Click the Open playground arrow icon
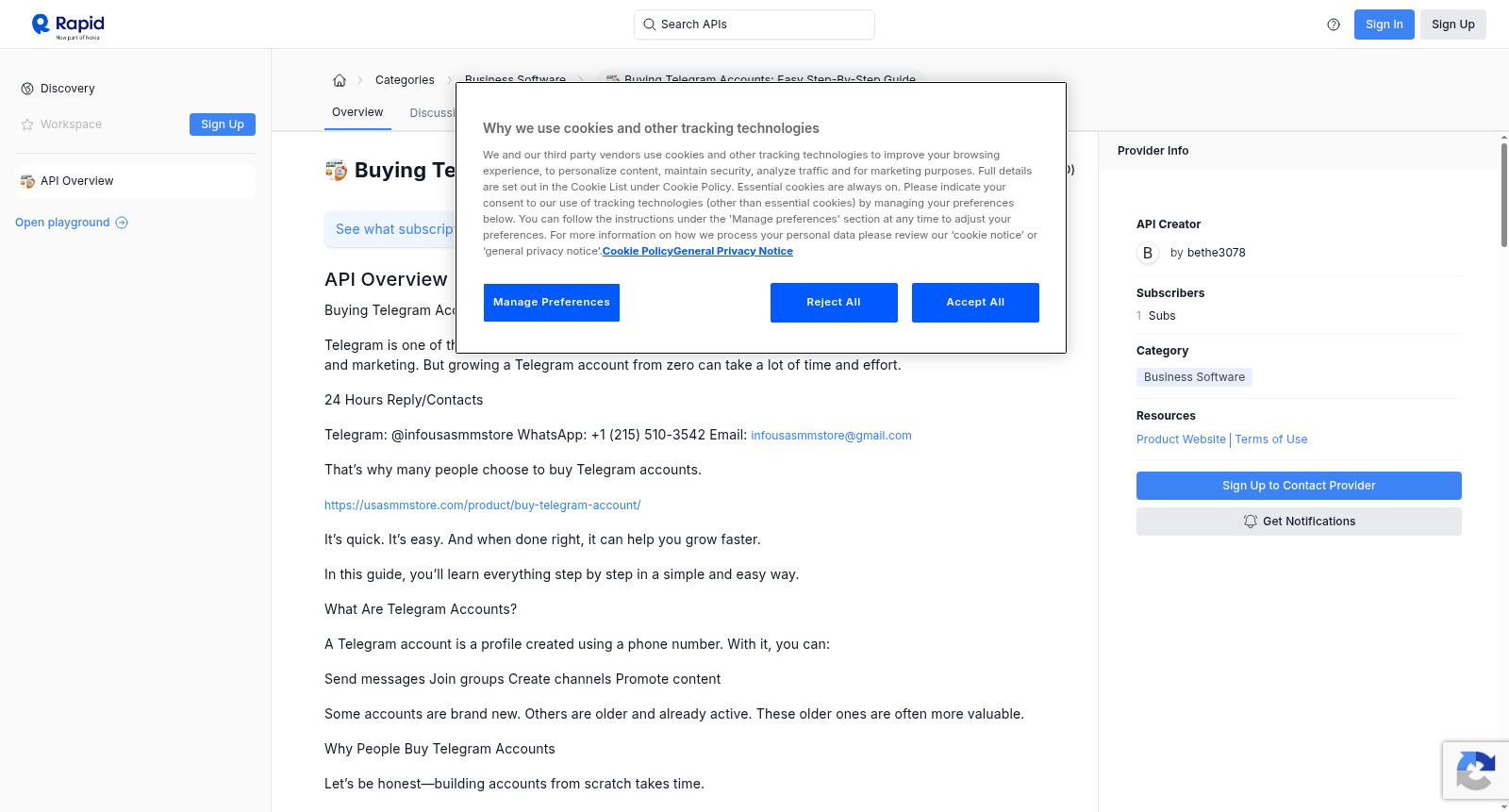The width and height of the screenshot is (1509, 812). (x=122, y=223)
